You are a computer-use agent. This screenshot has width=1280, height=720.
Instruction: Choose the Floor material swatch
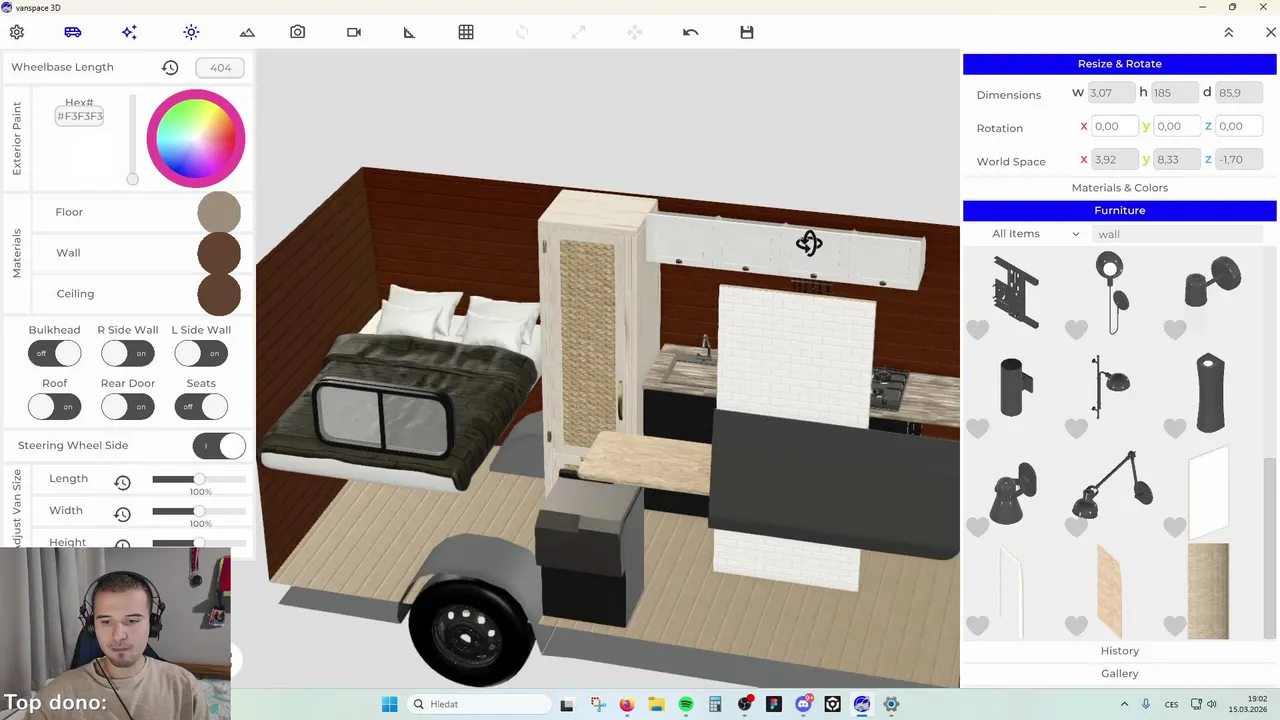pos(219,212)
